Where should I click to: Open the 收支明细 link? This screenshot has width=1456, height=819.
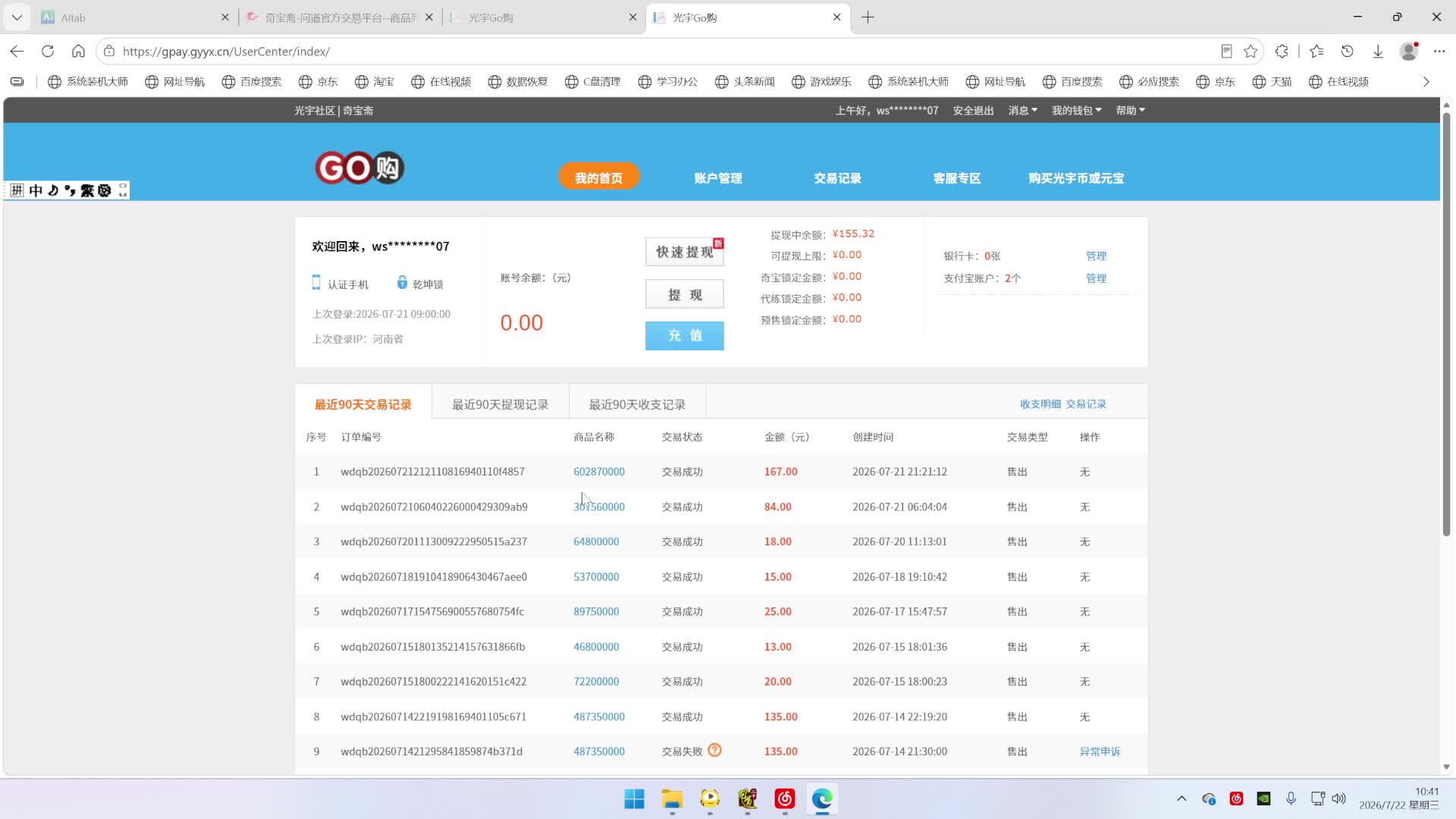tap(1040, 404)
